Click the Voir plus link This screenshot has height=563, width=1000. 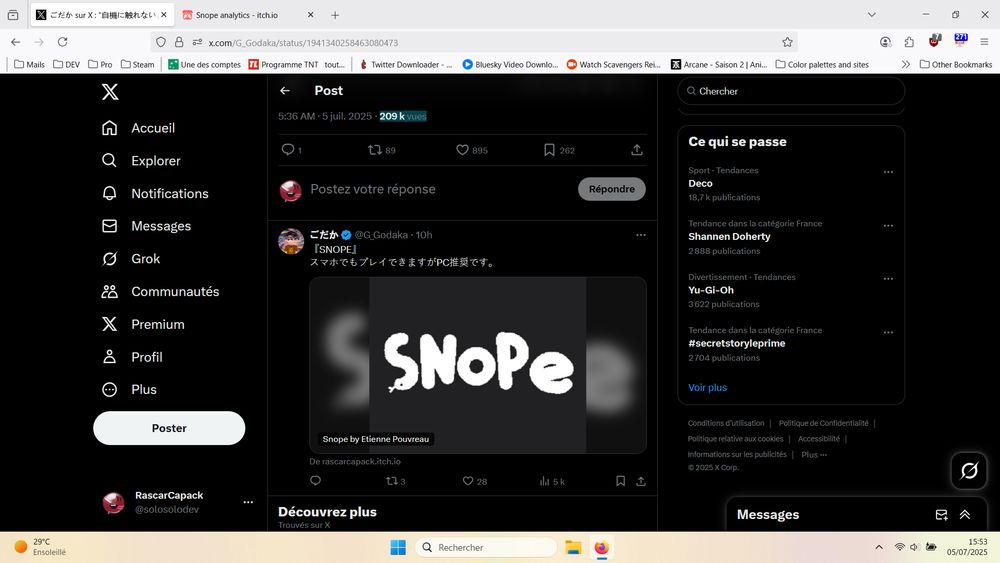coord(707,388)
